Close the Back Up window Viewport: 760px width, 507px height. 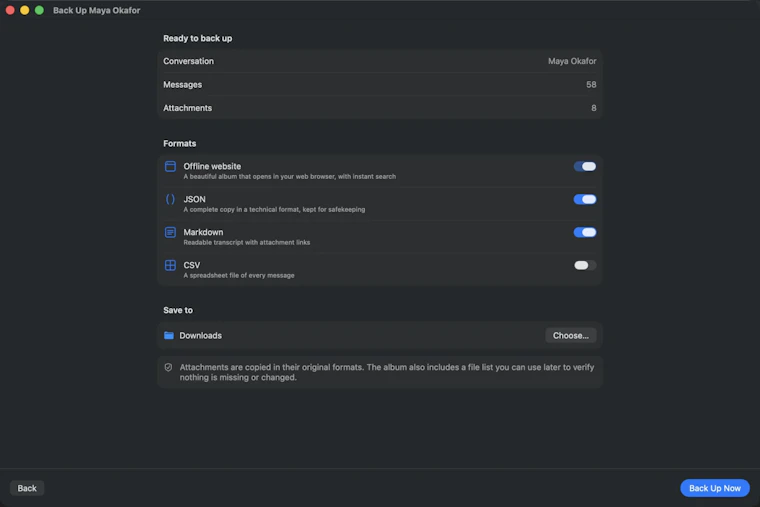tap(10, 10)
